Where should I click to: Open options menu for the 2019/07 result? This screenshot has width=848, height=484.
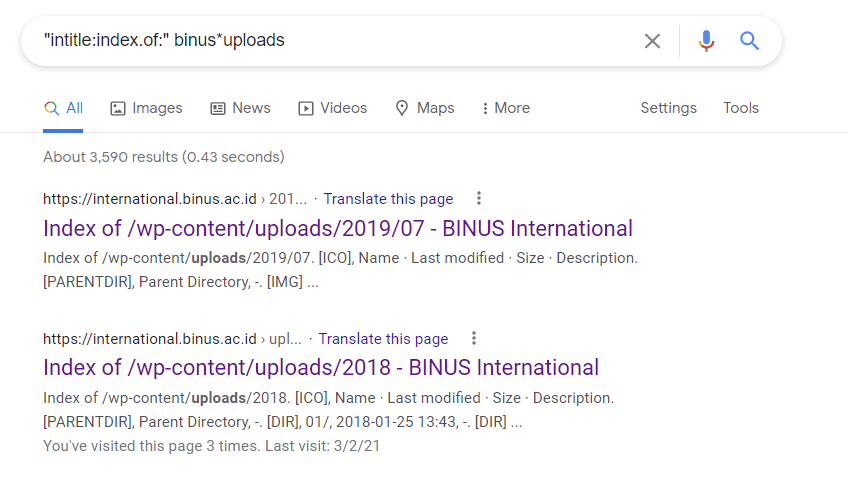point(479,198)
